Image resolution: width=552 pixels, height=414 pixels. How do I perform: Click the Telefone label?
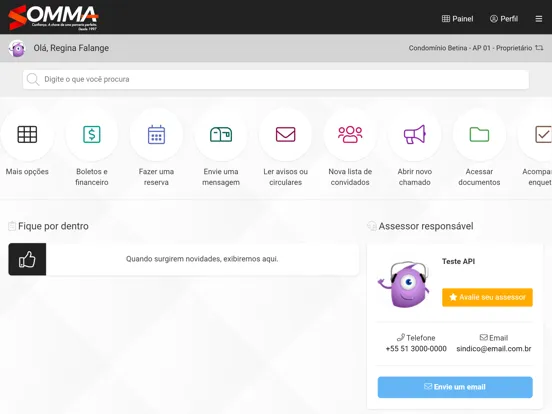tap(421, 338)
